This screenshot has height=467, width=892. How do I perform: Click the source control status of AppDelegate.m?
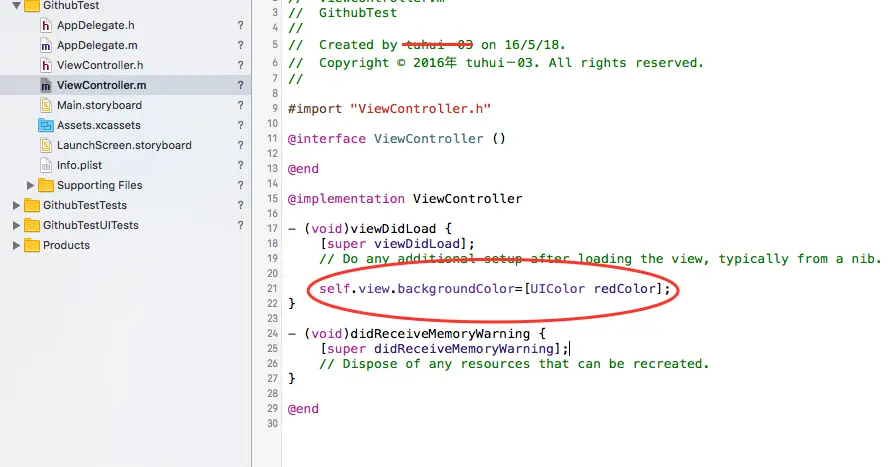click(240, 46)
